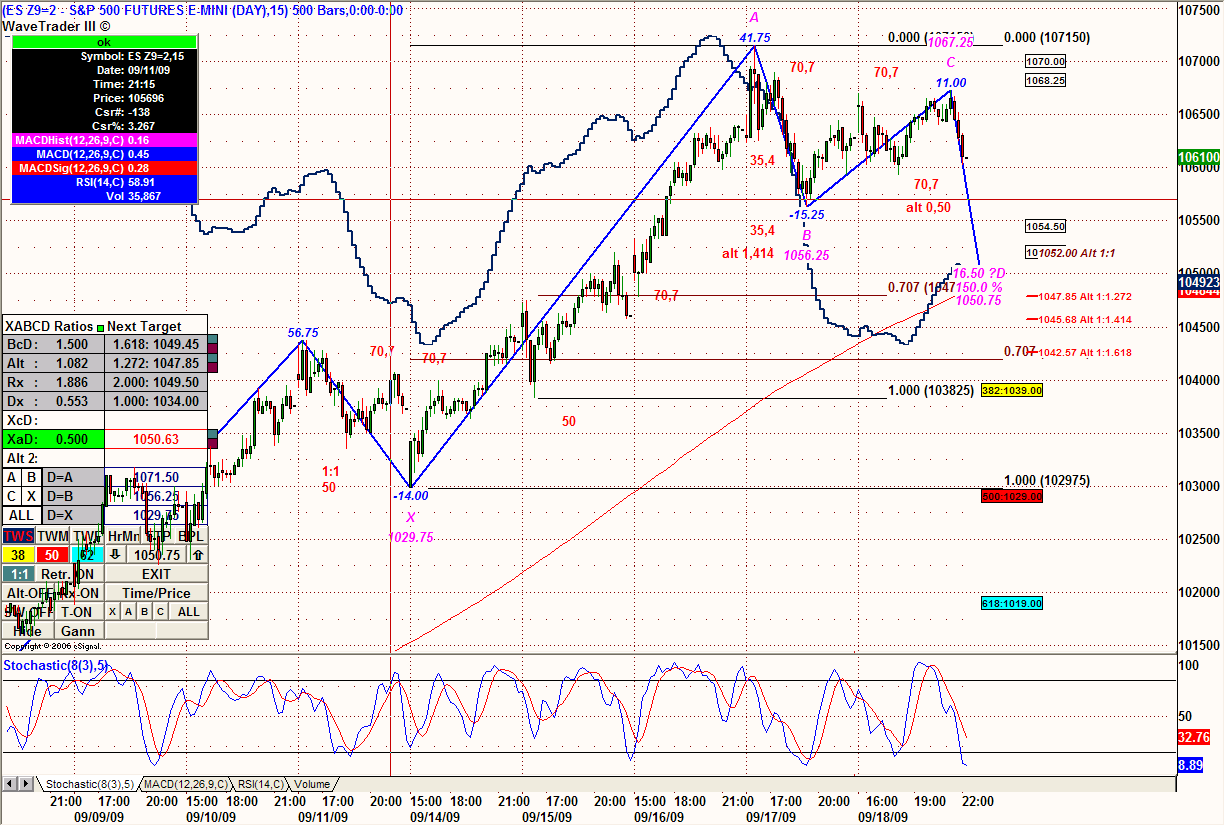Viewport: 1225px width, 826px height.
Task: Click the 618:1019.00 cyan price label
Action: (1012, 604)
